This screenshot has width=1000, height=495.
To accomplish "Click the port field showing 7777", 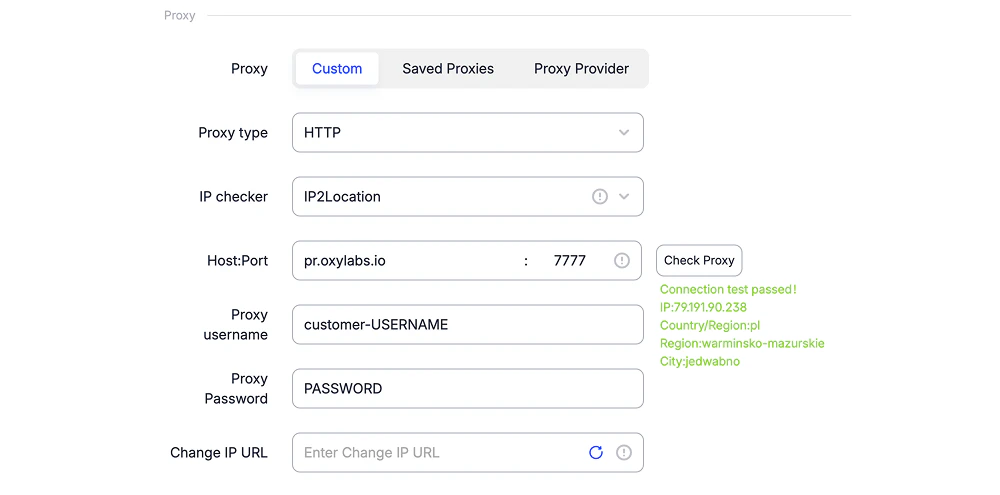I will tap(570, 260).
